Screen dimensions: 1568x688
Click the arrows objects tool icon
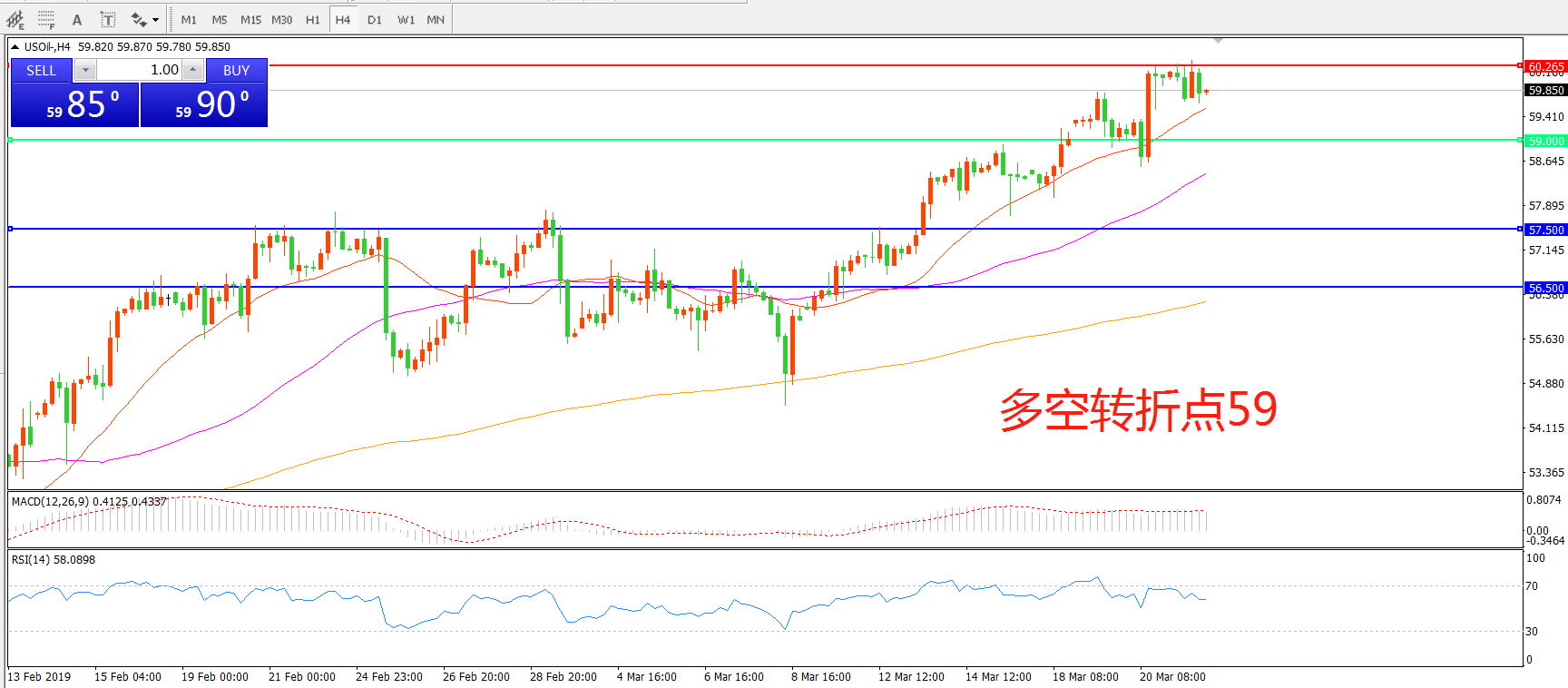click(139, 19)
